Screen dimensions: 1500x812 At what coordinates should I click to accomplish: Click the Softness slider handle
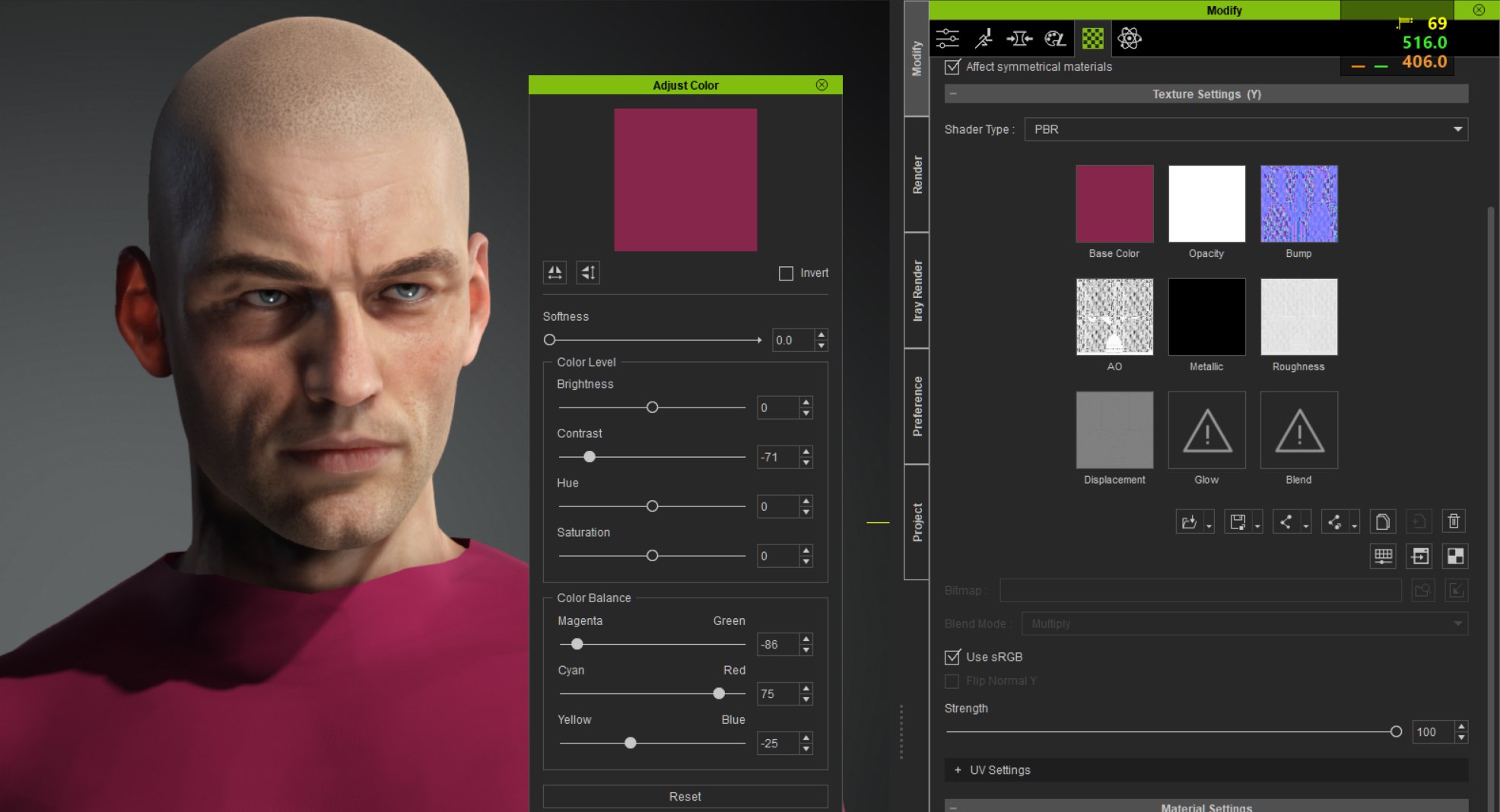point(549,340)
